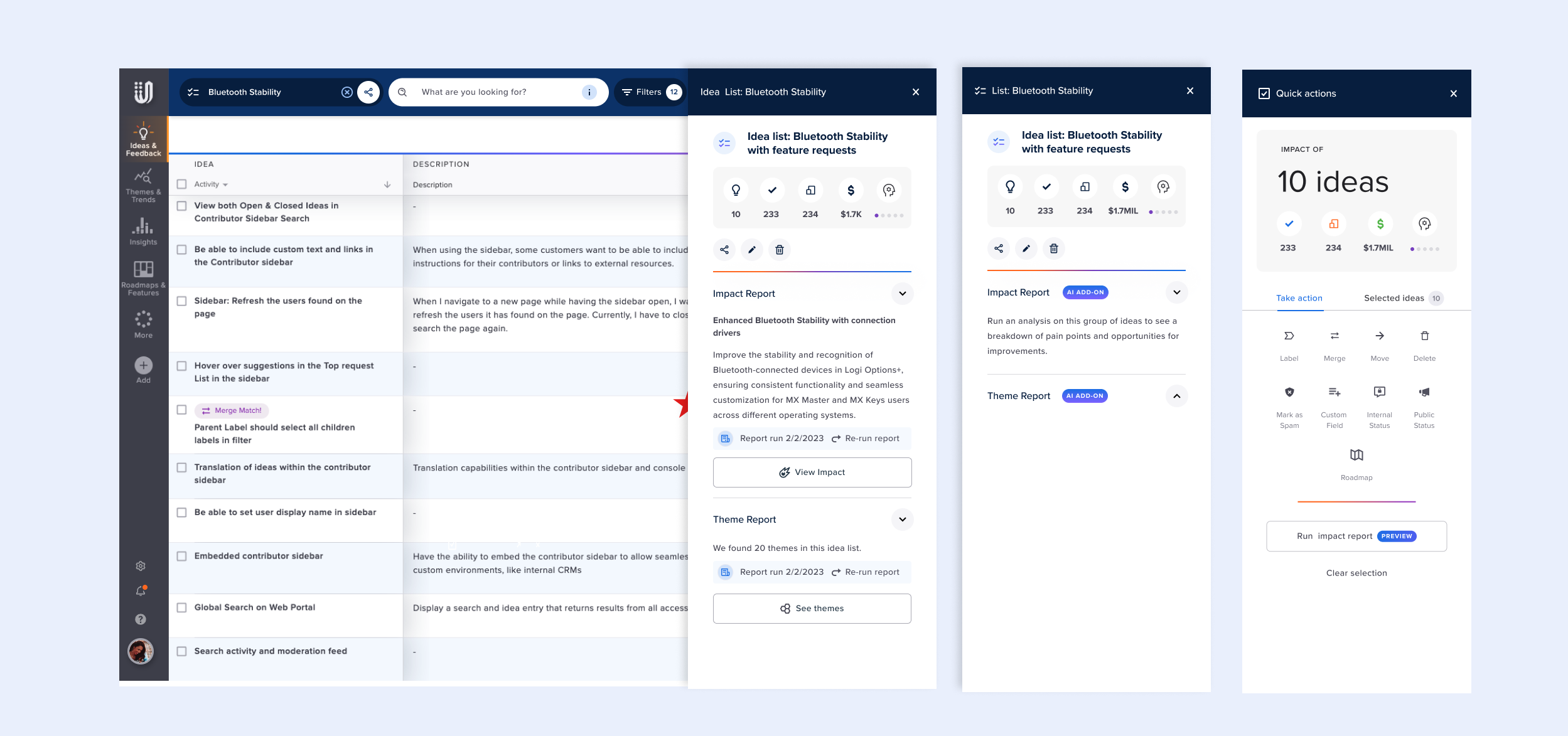
Task: Sort ideas with the down arrow
Action: click(387, 184)
